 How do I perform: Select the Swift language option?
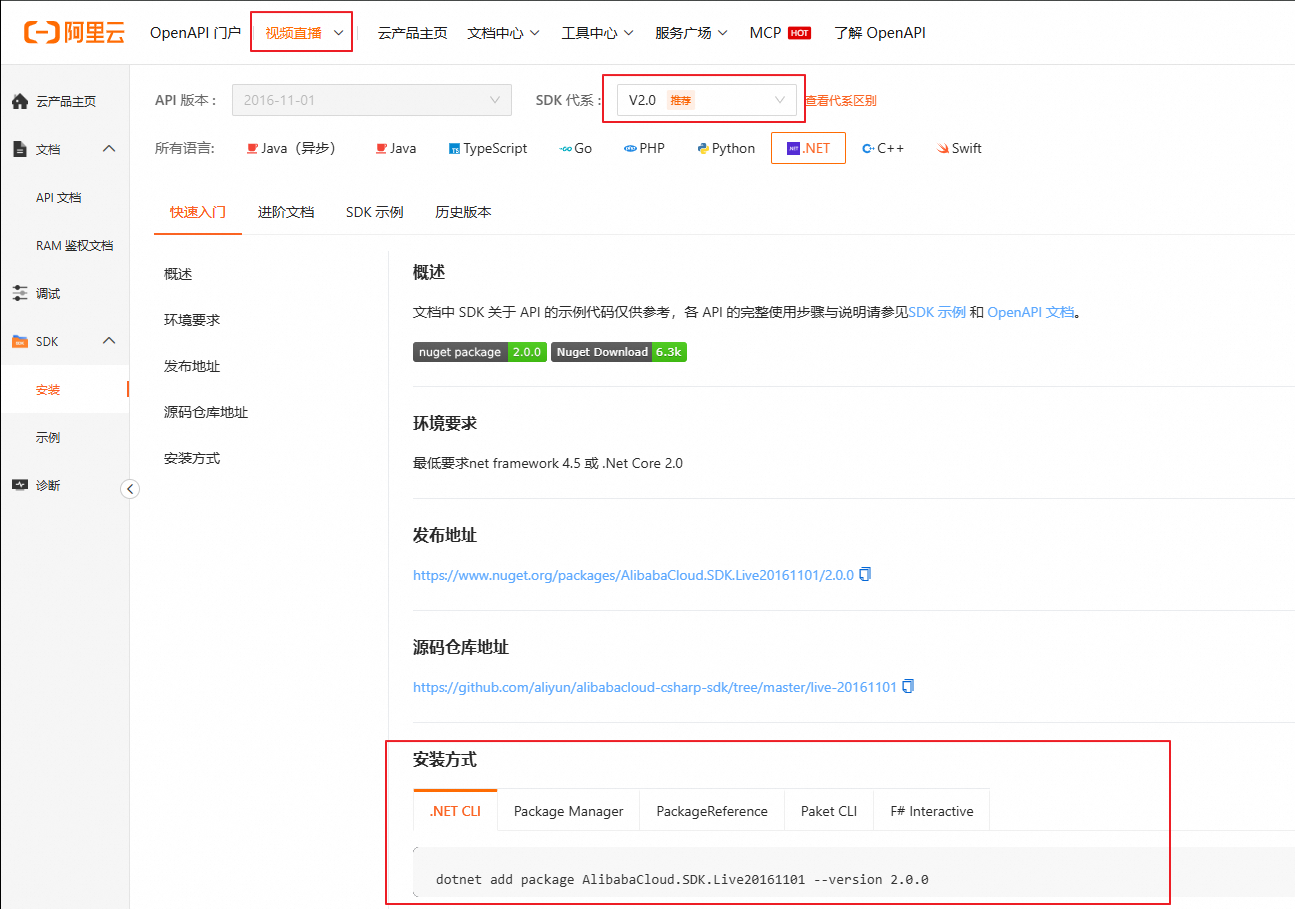click(959, 148)
